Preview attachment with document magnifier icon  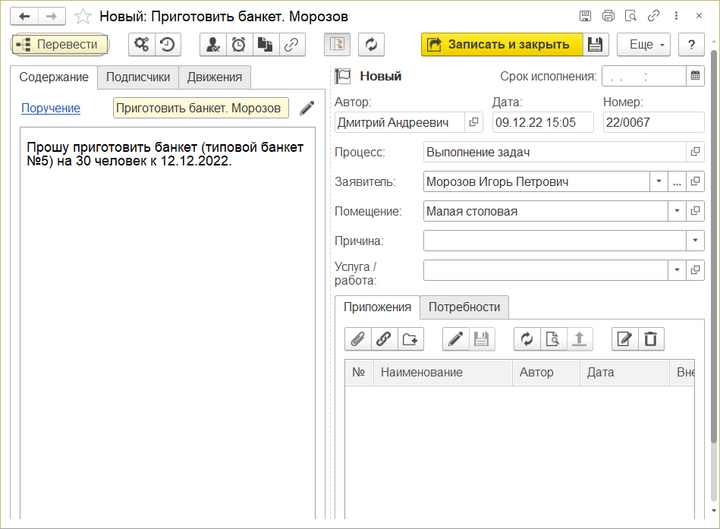pyautogui.click(x=553, y=339)
